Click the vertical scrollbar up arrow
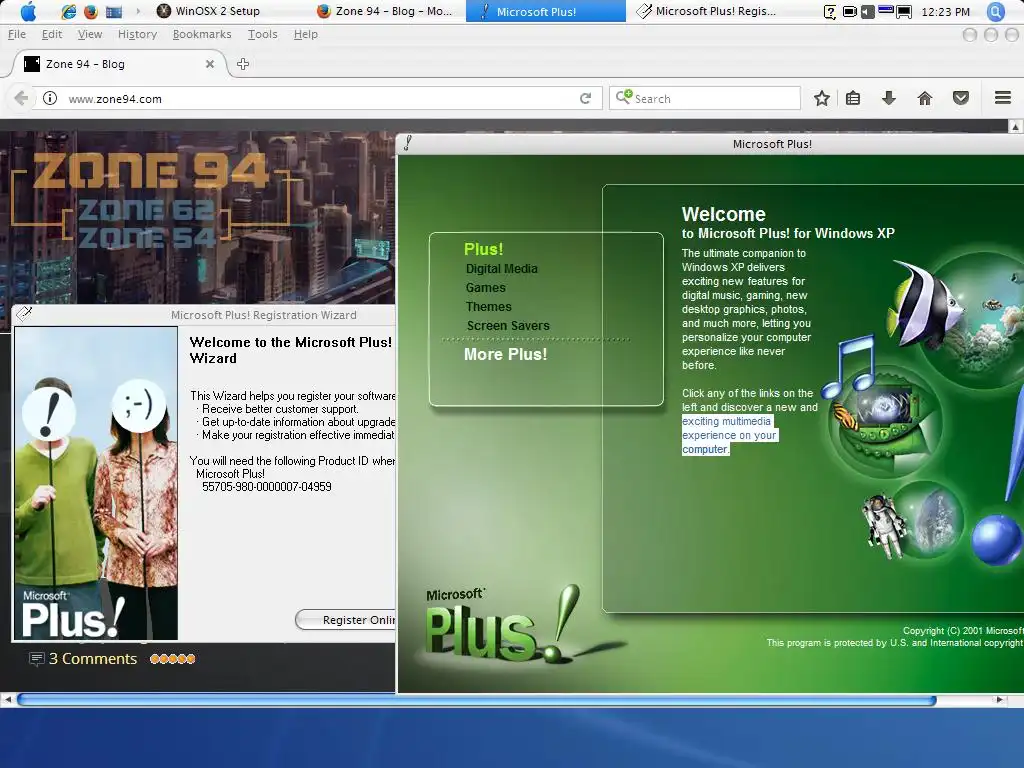This screenshot has height=768, width=1024. coord(1016,127)
